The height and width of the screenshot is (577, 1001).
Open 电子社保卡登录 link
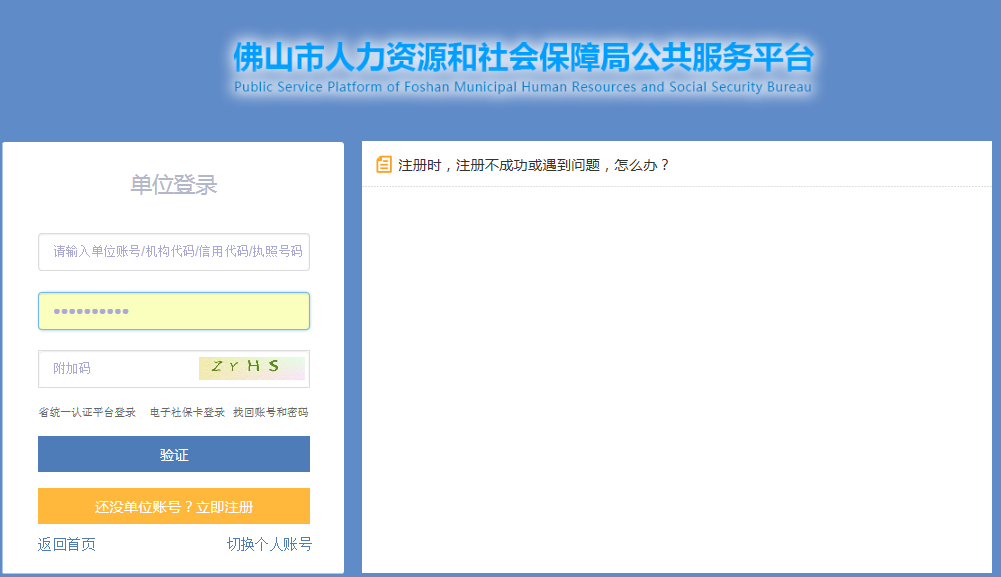point(187,412)
